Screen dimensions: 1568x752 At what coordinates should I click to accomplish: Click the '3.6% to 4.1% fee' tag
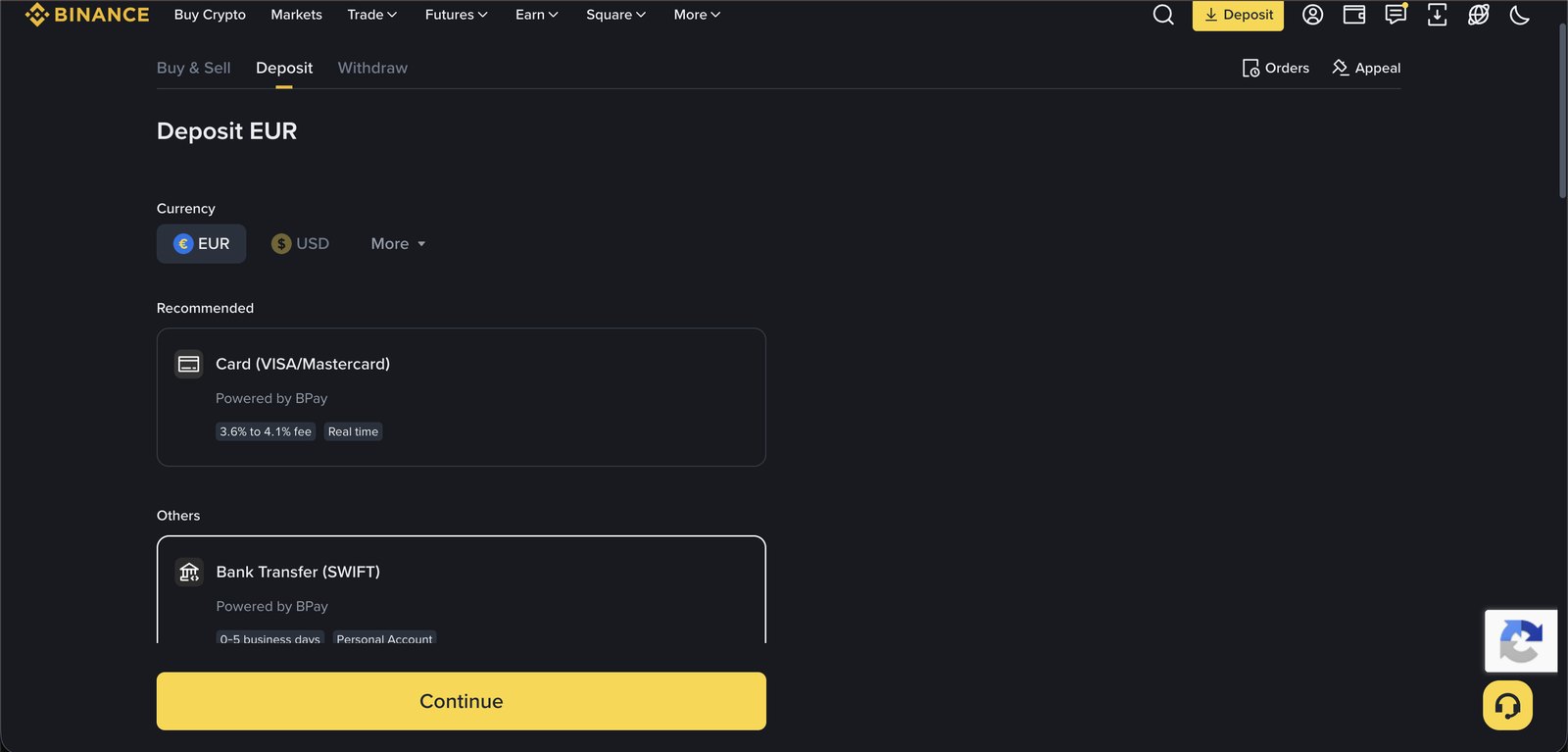click(266, 431)
